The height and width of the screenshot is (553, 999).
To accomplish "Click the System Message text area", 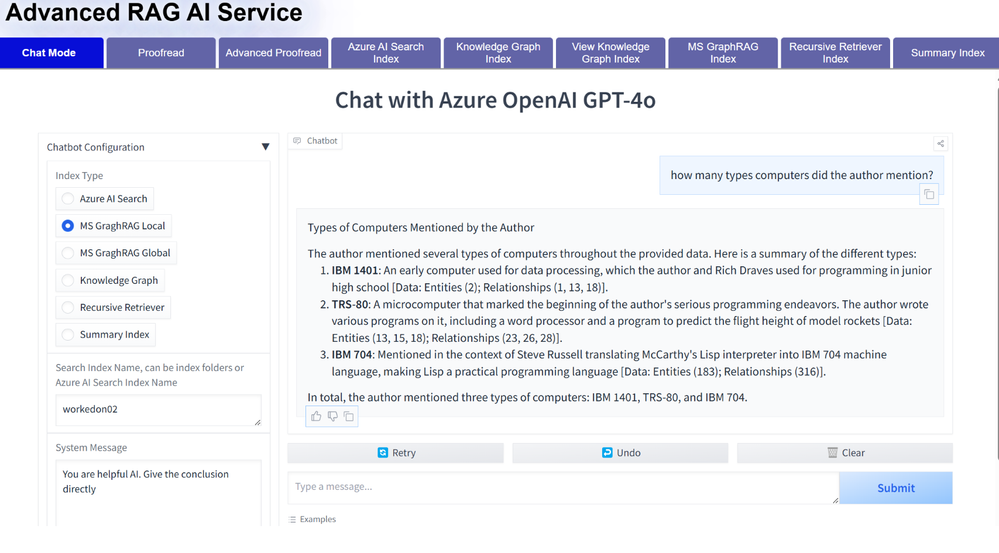I will [x=159, y=493].
